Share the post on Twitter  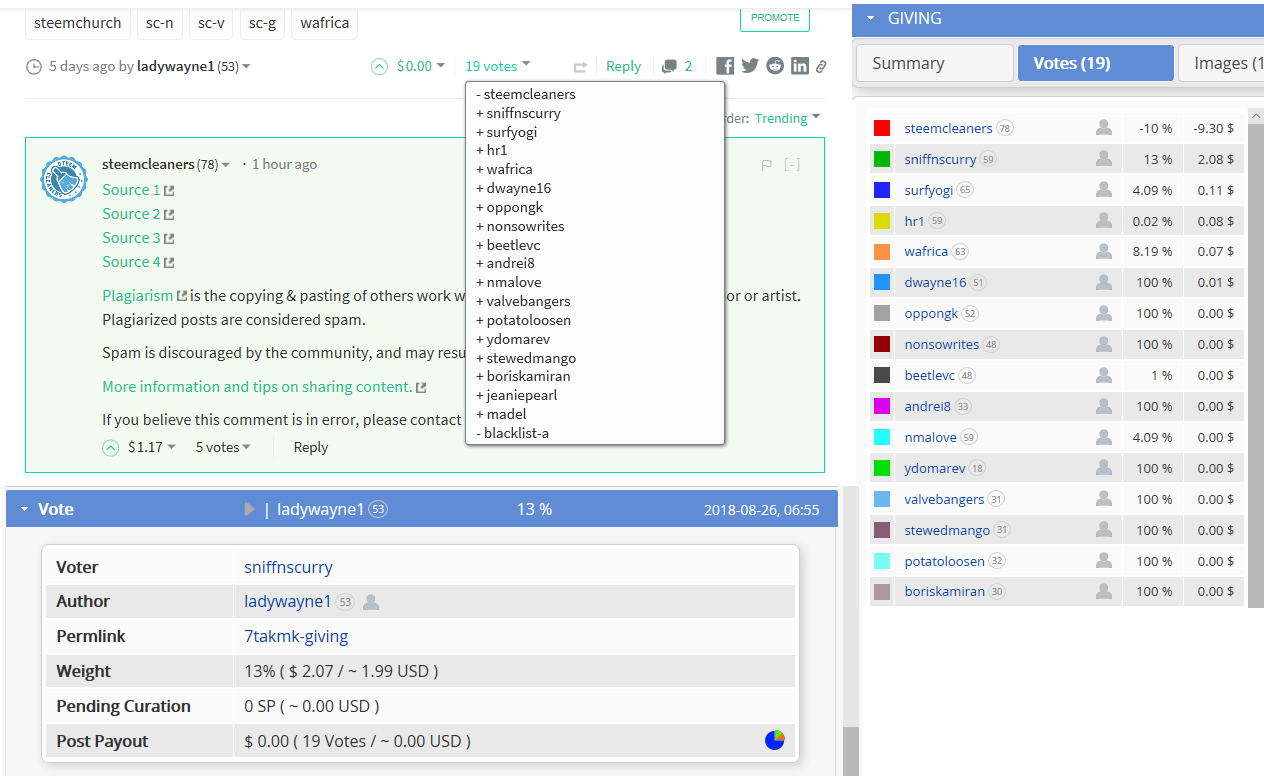point(750,66)
